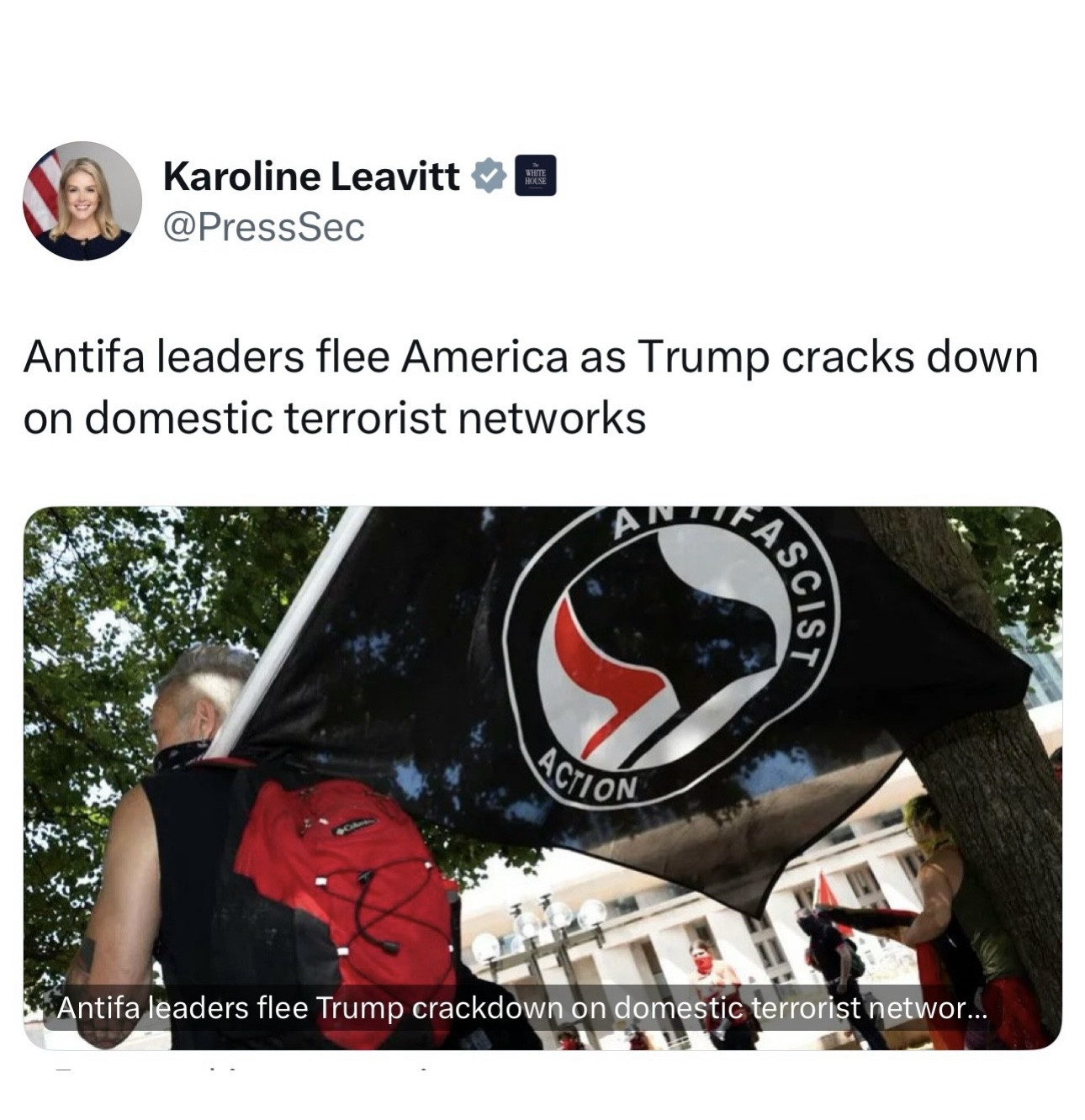Click the article headline caption overlay
Viewport: 1085px width, 1120px height.
pyautogui.click(x=520, y=1007)
